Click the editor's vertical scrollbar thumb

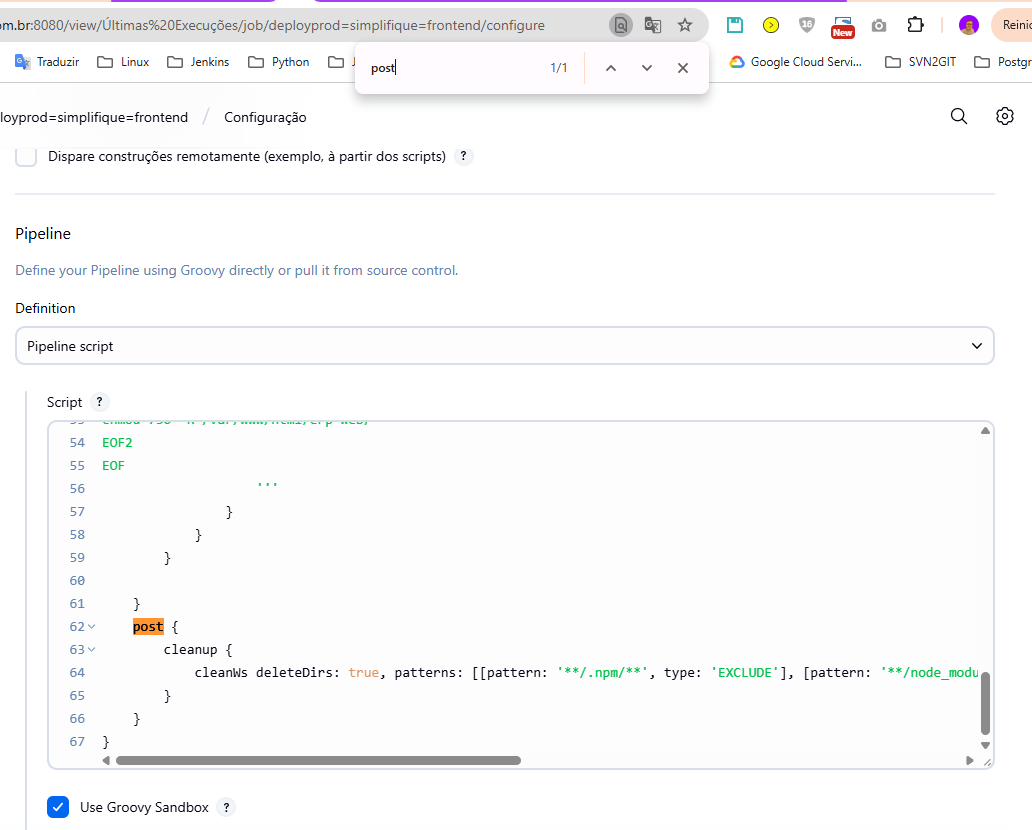pos(985,703)
